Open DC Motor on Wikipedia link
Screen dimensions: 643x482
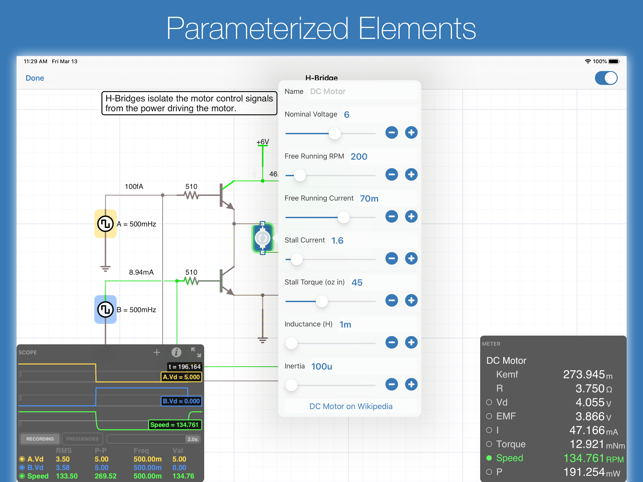click(351, 406)
